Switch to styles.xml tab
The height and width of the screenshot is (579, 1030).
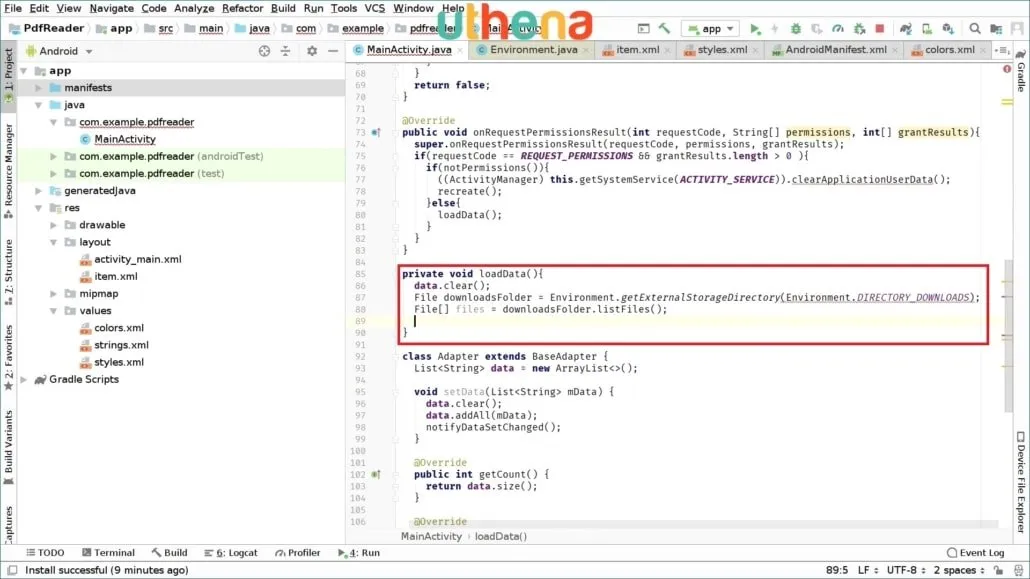(x=722, y=49)
